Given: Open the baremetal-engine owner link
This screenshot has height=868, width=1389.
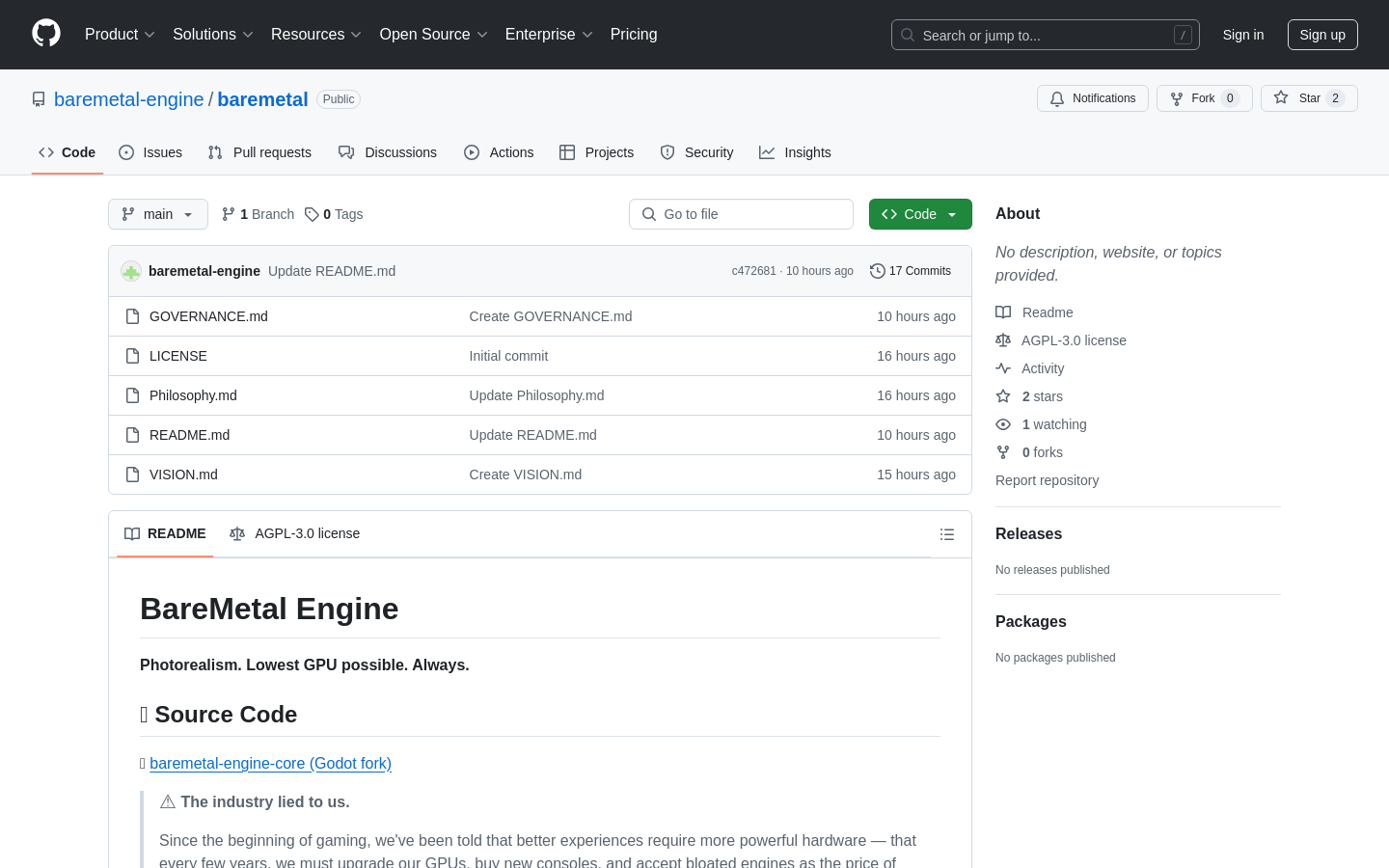Looking at the screenshot, I should (129, 99).
